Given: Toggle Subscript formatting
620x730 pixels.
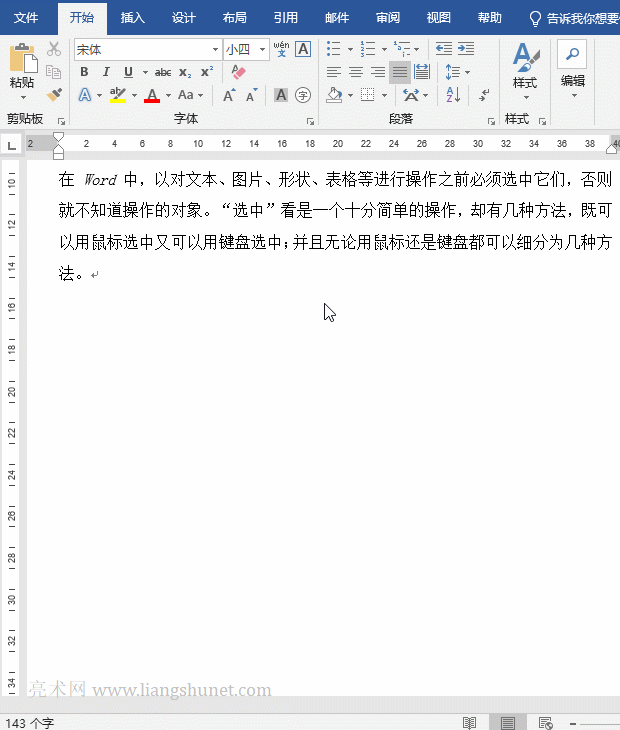Looking at the screenshot, I should coord(185,72).
